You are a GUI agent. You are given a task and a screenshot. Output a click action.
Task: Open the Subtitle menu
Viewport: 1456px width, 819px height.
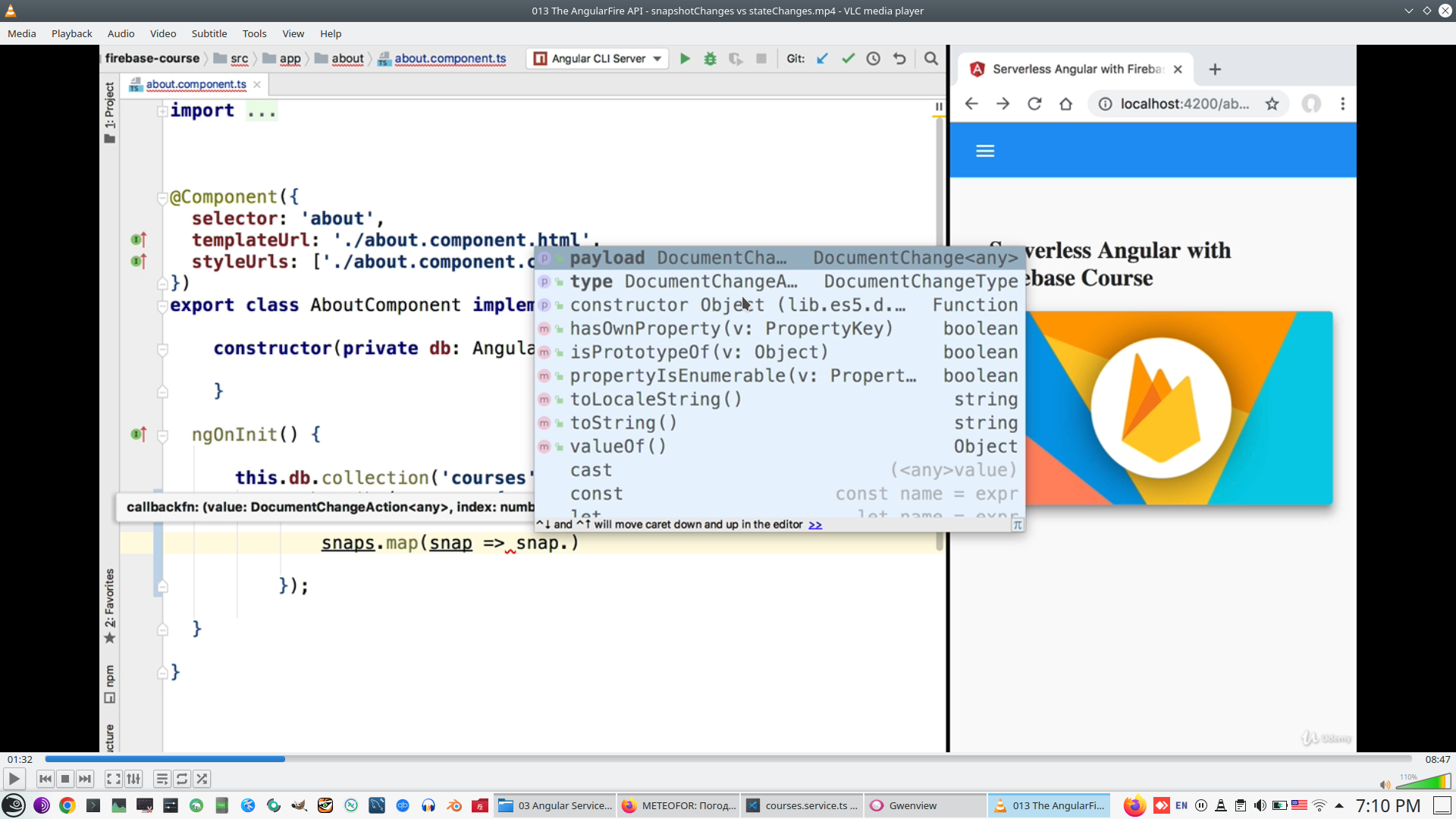209,33
